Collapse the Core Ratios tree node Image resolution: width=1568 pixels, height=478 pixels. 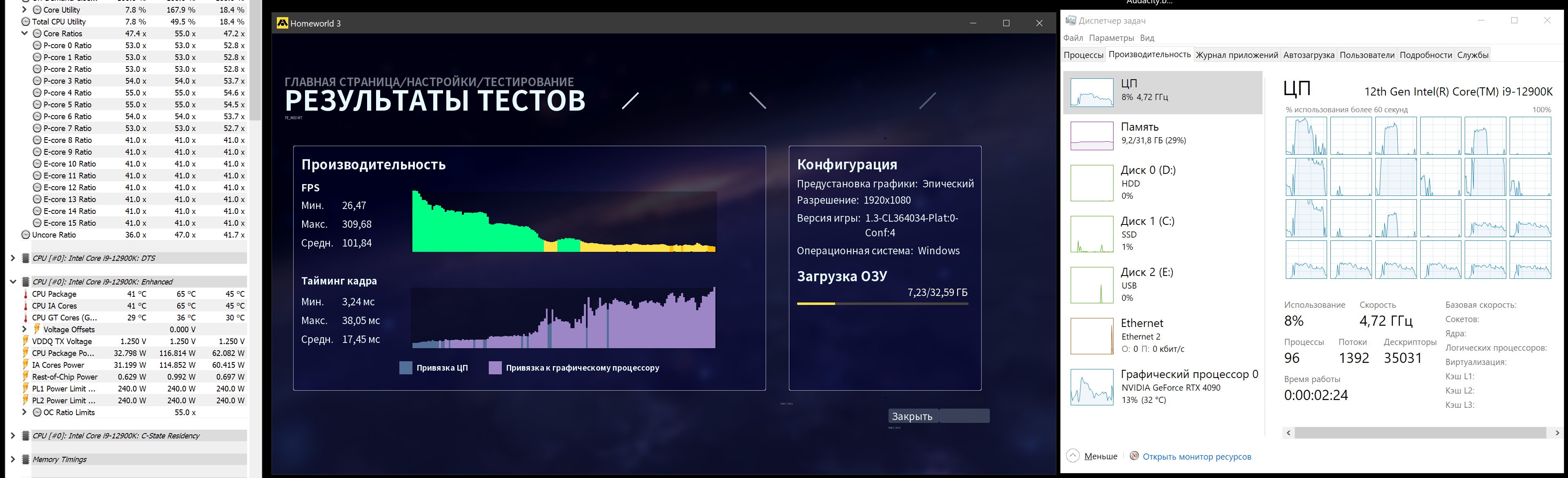pos(24,33)
